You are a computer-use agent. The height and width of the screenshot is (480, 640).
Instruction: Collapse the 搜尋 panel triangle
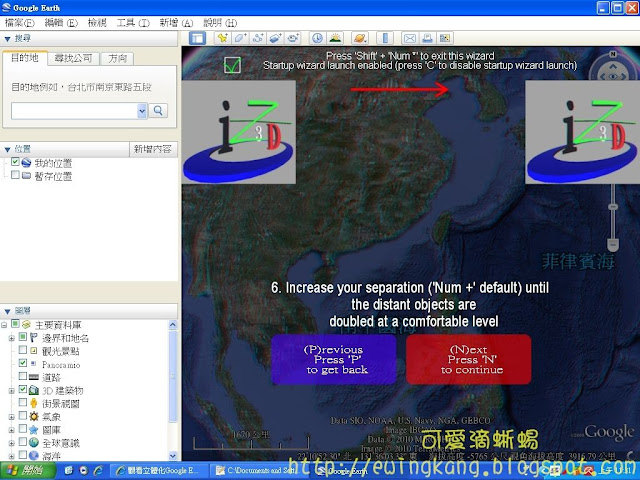pos(7,39)
